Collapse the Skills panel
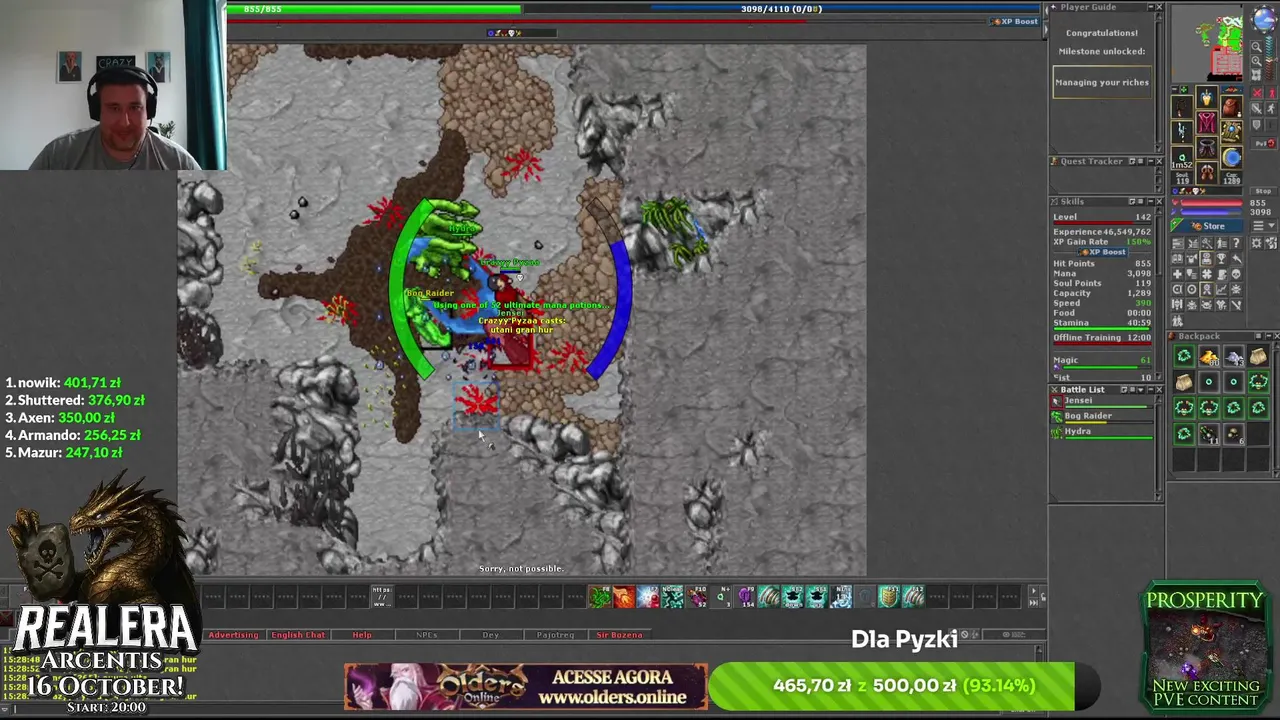Screen dimensions: 1280x720 point(1150,201)
